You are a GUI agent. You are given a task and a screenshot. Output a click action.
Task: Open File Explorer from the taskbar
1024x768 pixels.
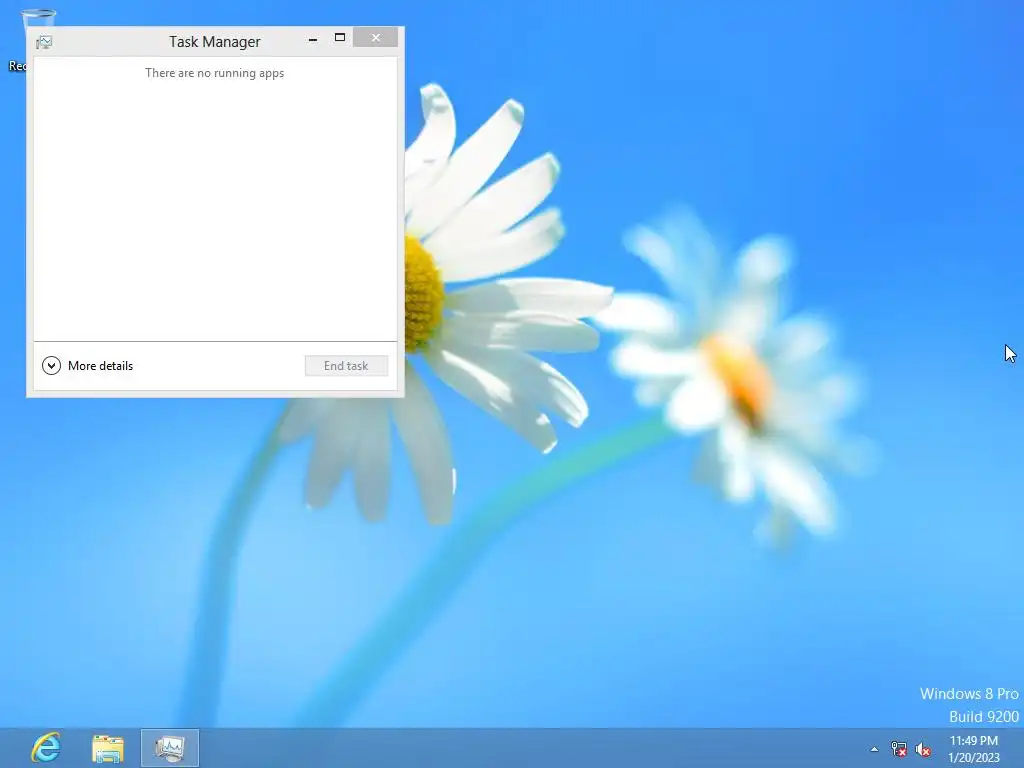[108, 748]
